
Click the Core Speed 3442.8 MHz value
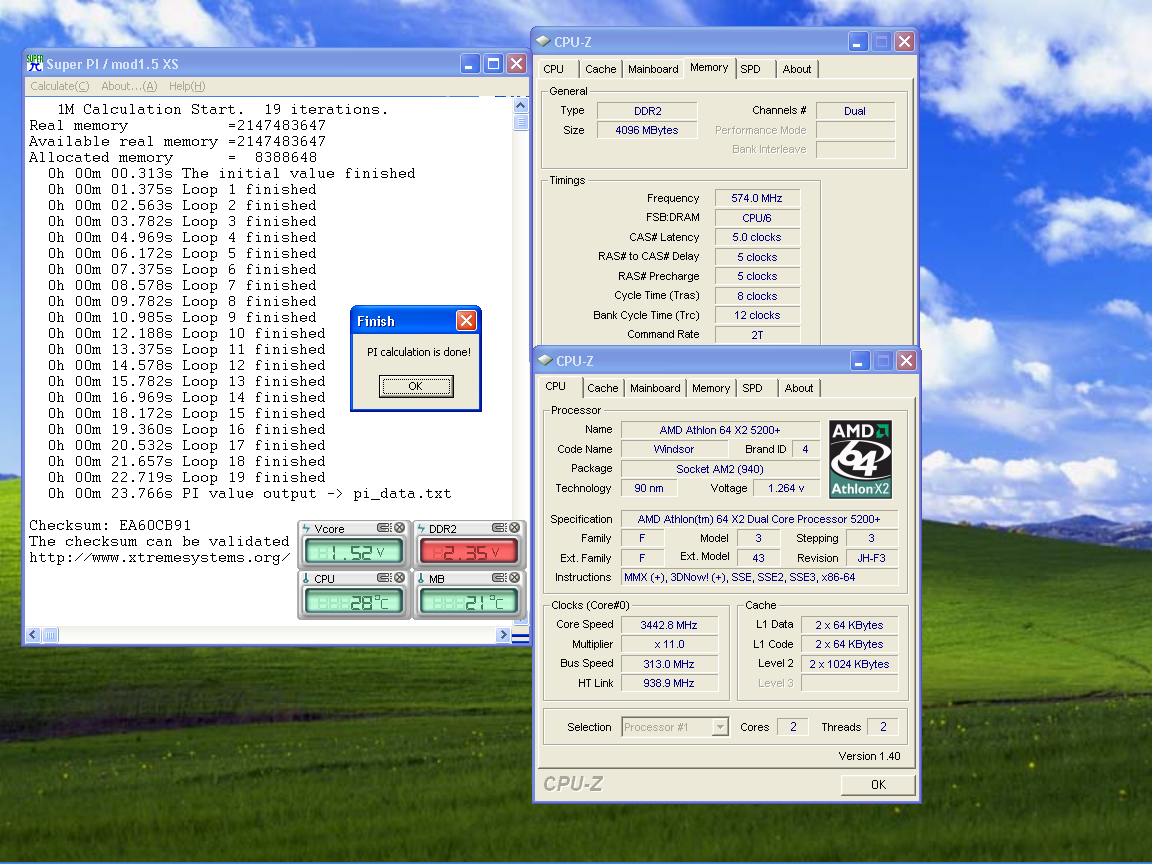669,625
